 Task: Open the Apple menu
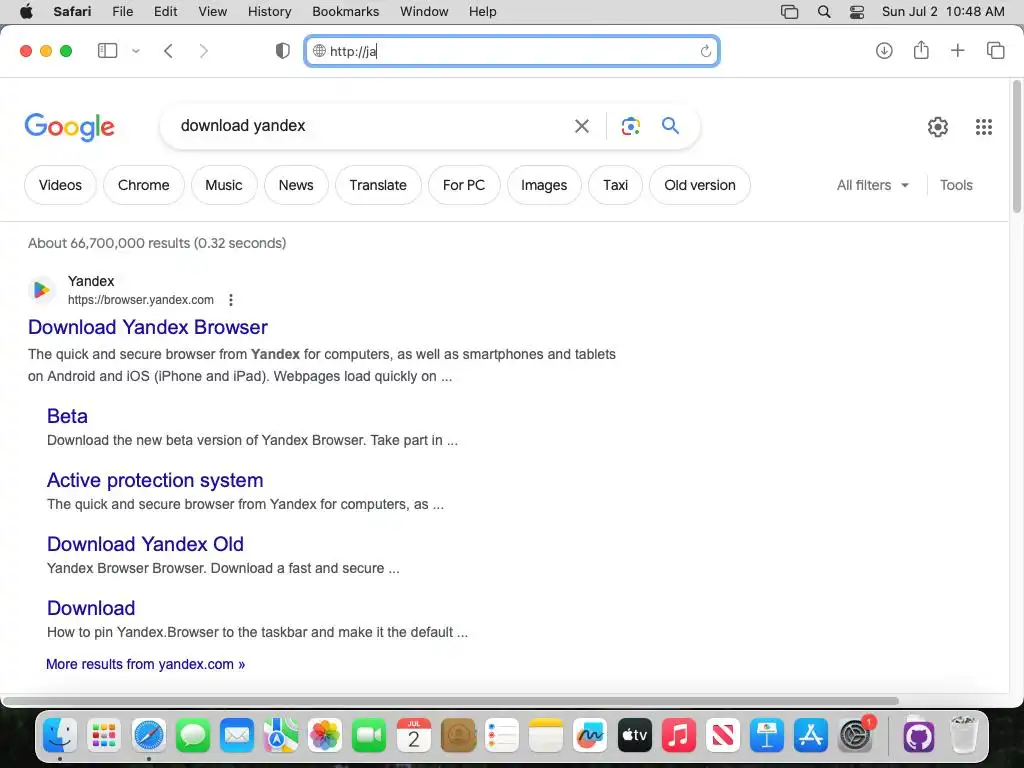click(27, 11)
